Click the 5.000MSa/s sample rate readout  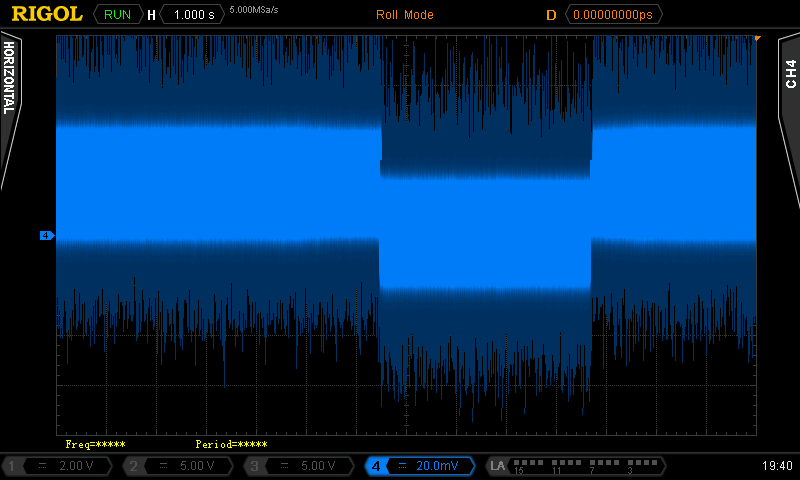(x=254, y=10)
